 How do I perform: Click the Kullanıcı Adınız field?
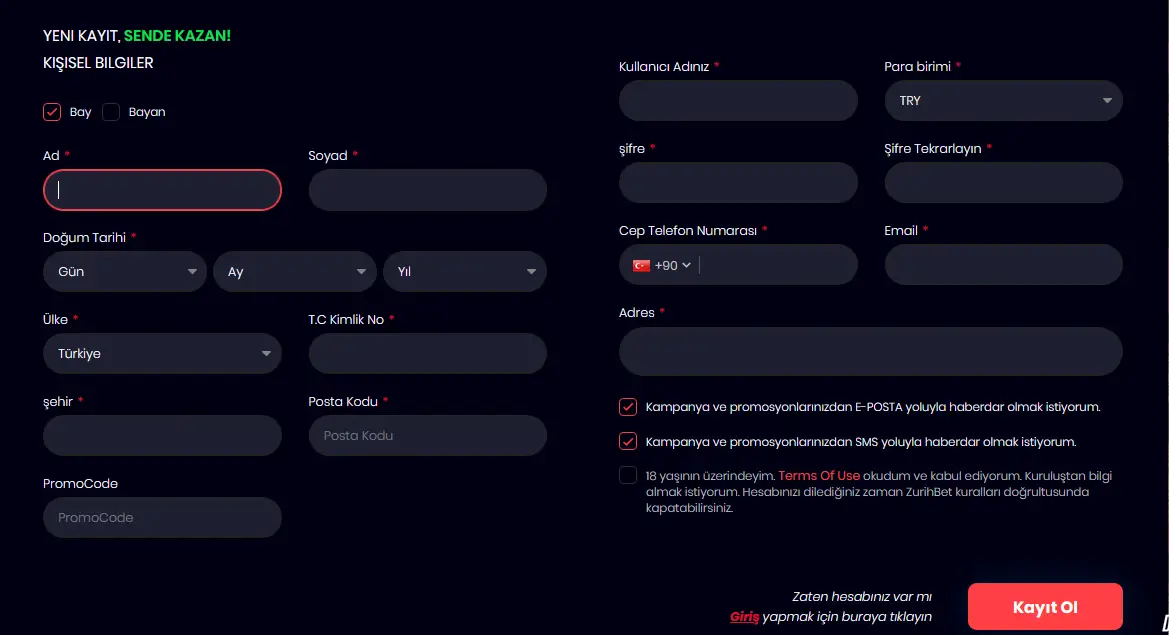(738, 101)
